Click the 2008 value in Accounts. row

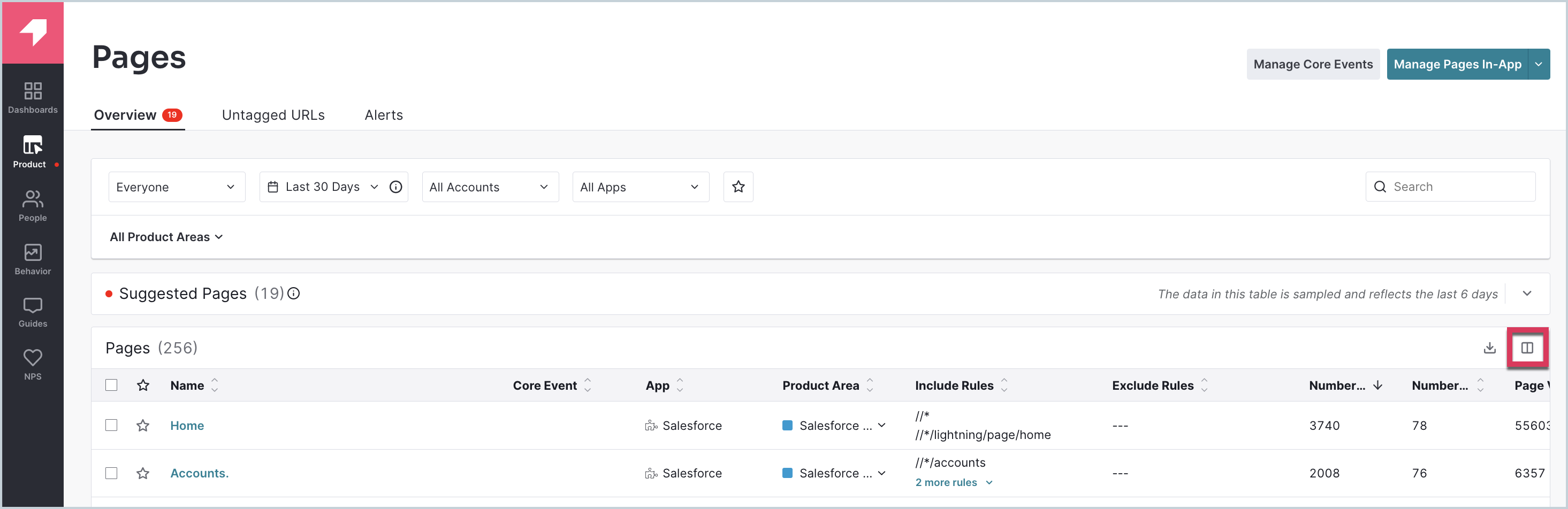coord(1325,473)
